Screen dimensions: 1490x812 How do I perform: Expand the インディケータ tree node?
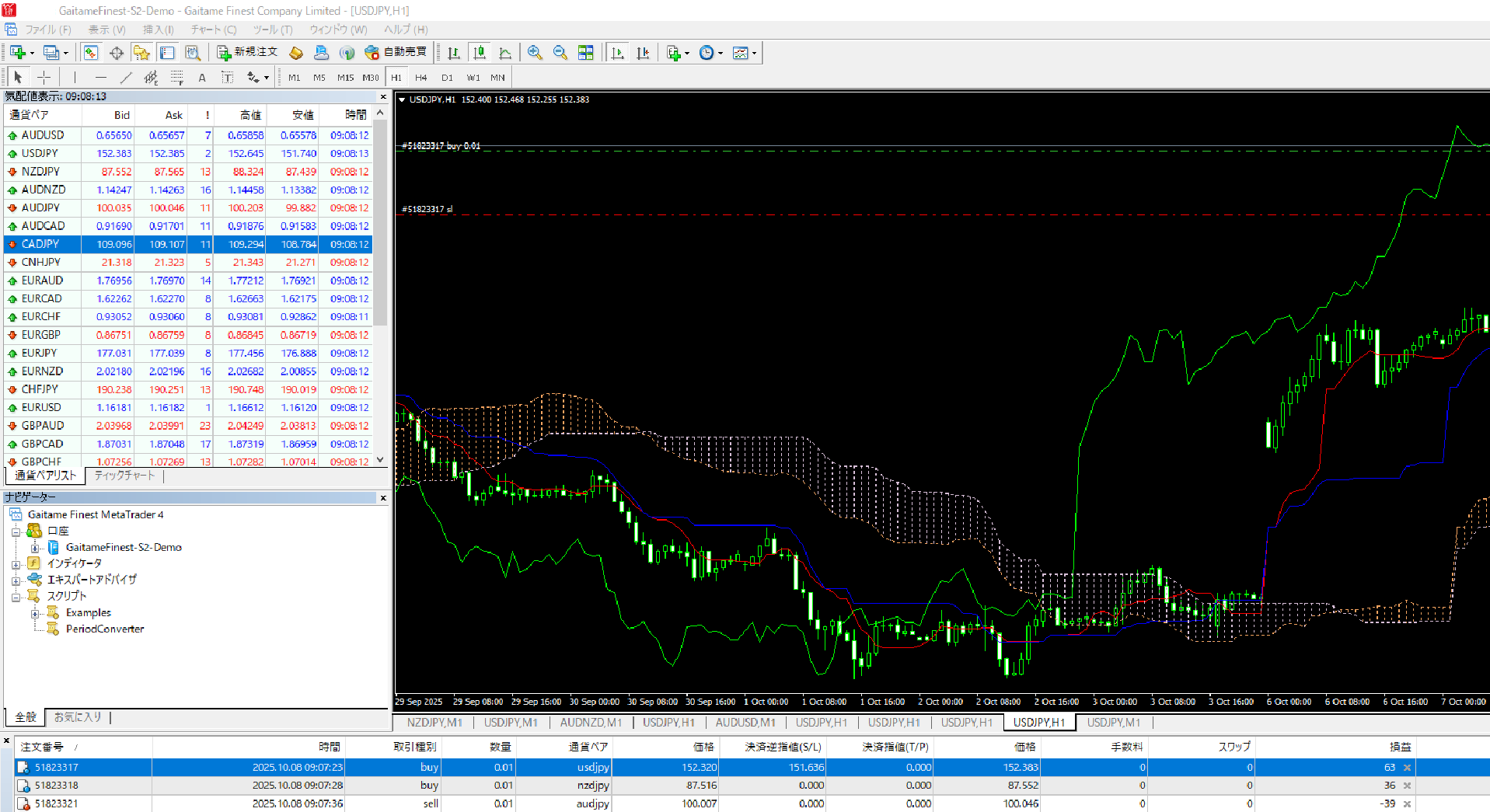[16, 564]
